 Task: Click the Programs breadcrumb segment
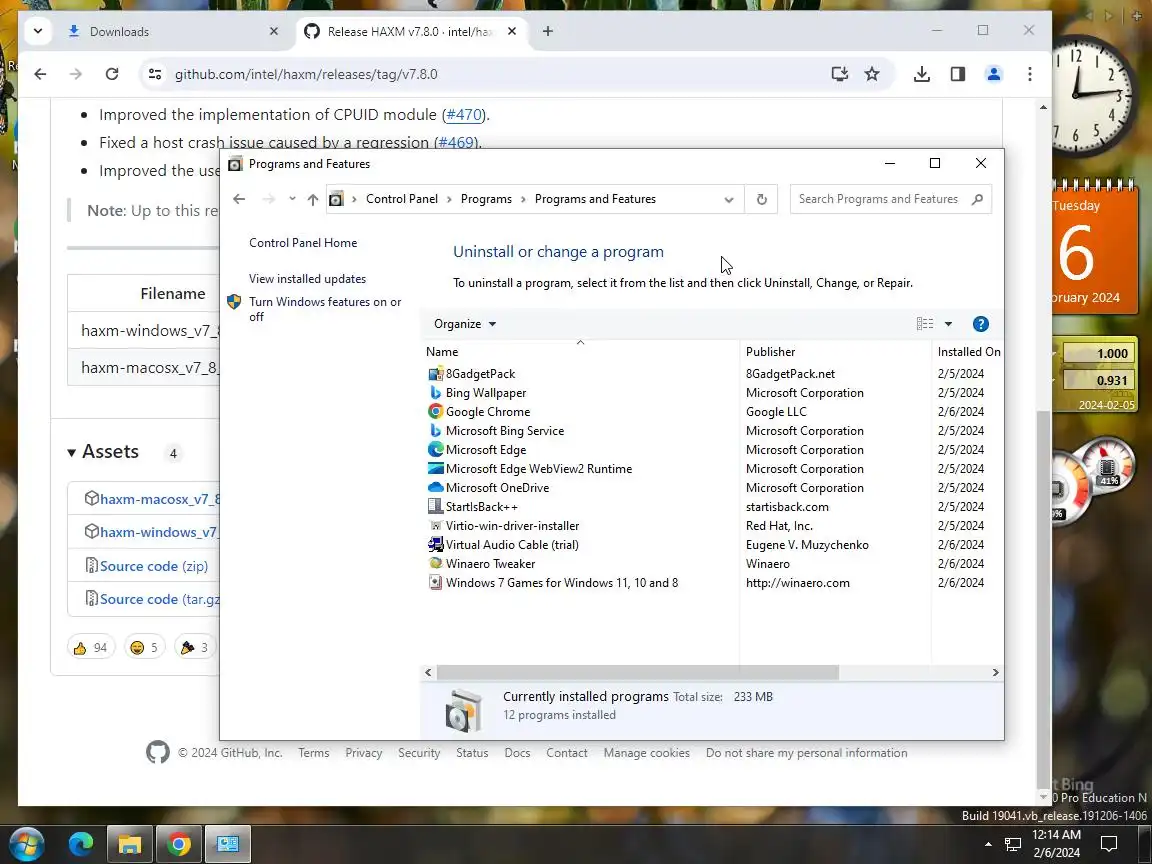click(x=486, y=199)
